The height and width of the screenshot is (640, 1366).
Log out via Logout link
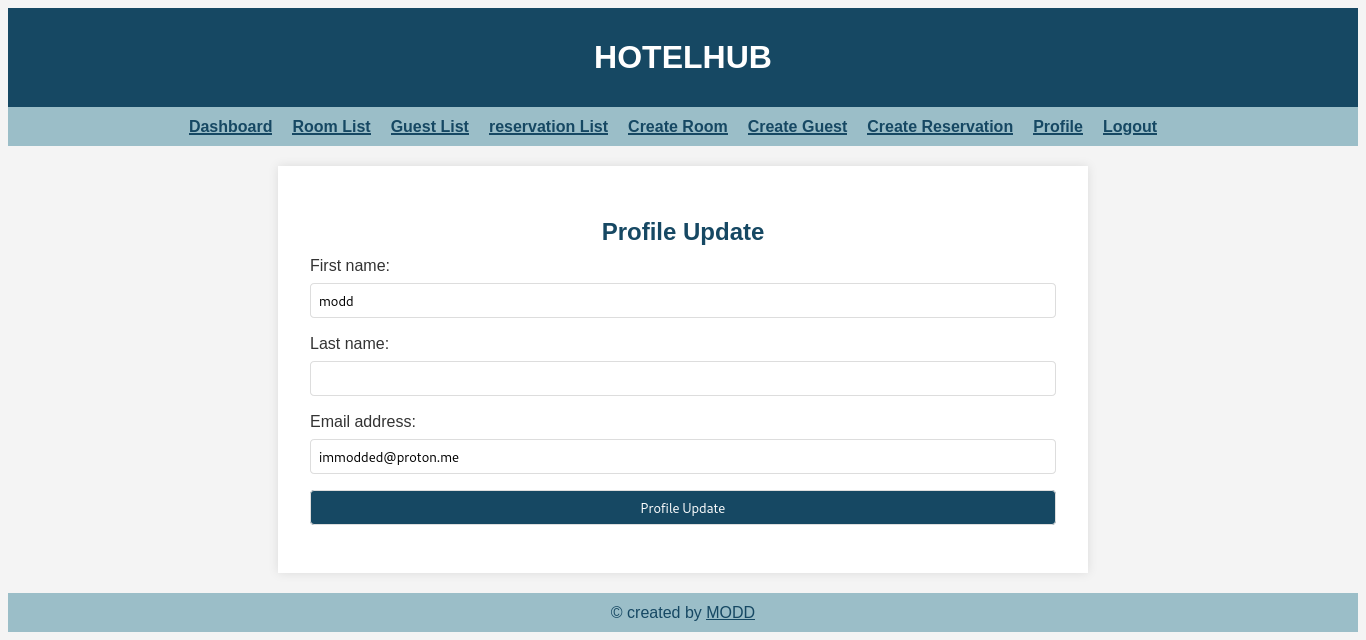(1130, 127)
